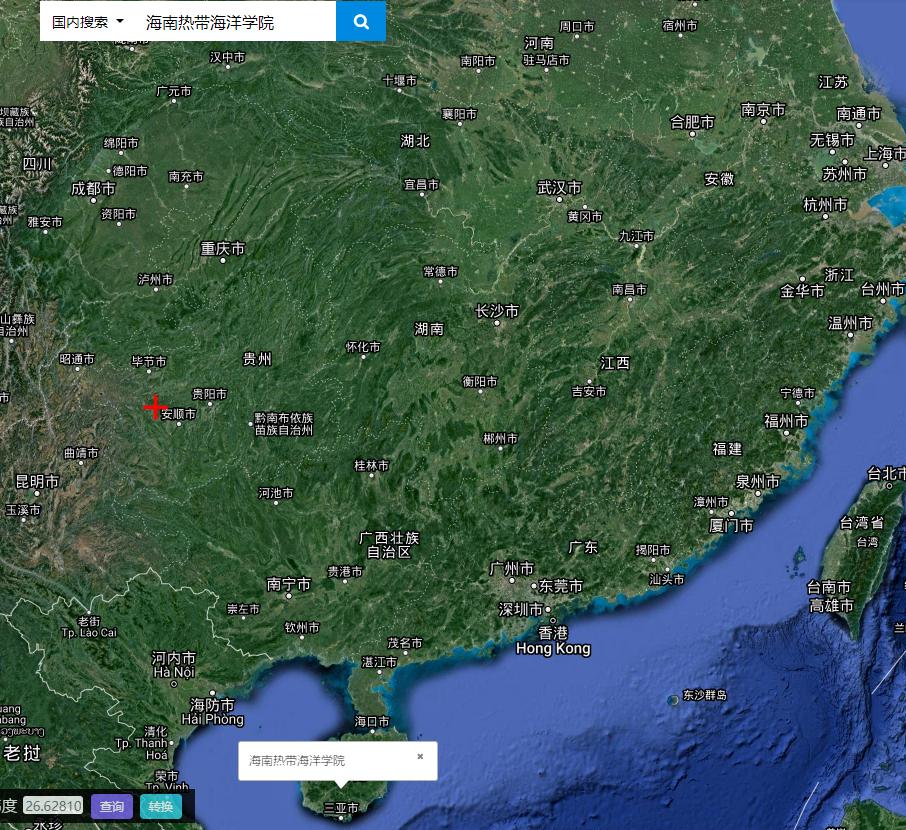Click the 武汉市 map label

(559, 187)
